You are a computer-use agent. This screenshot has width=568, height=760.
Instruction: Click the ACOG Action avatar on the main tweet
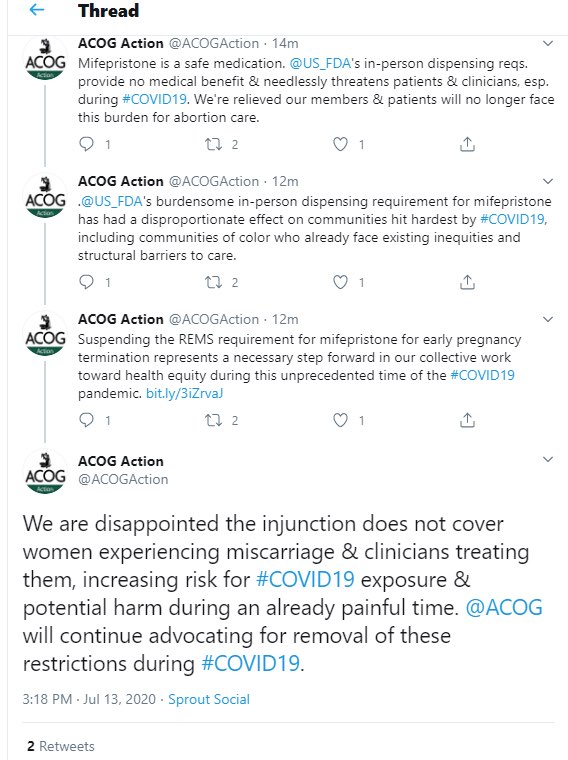(x=45, y=472)
